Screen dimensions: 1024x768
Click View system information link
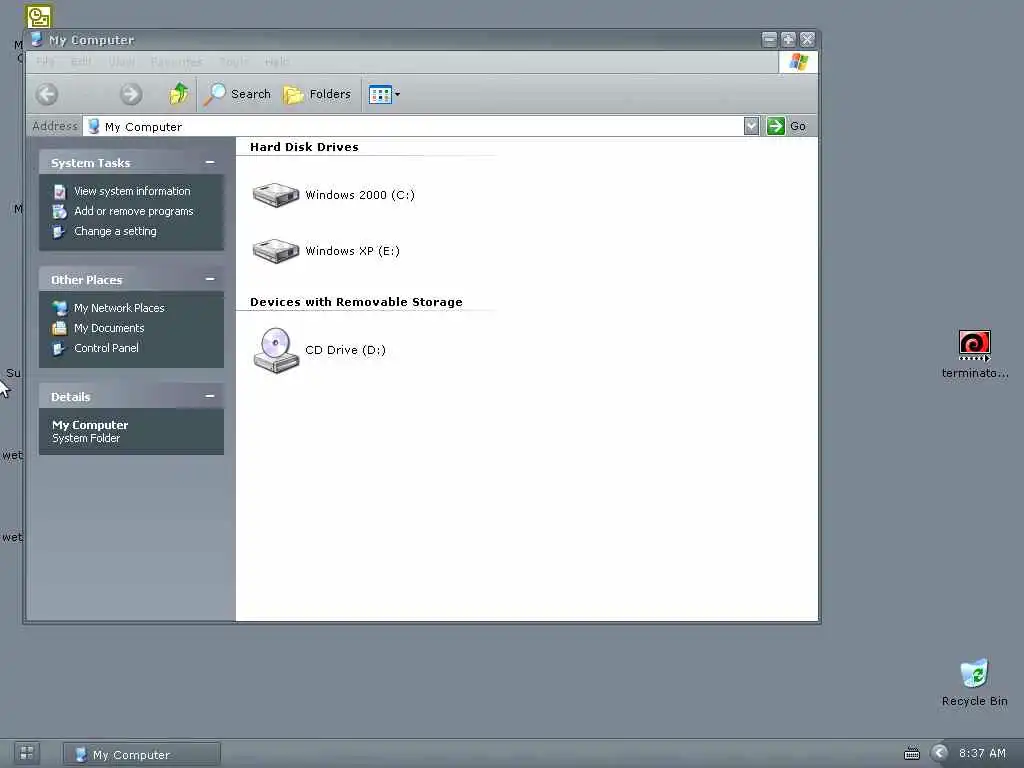132,191
